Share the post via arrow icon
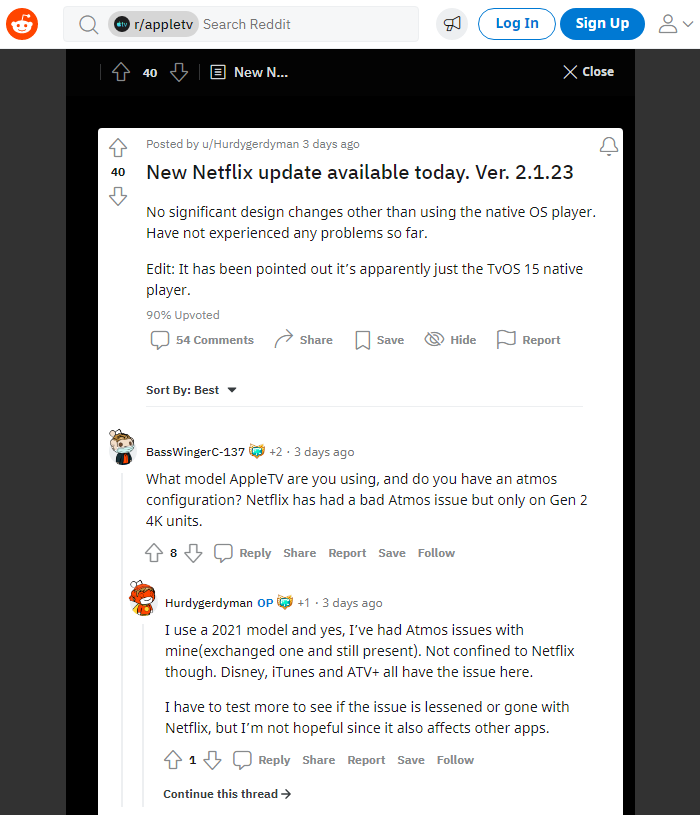 point(303,340)
